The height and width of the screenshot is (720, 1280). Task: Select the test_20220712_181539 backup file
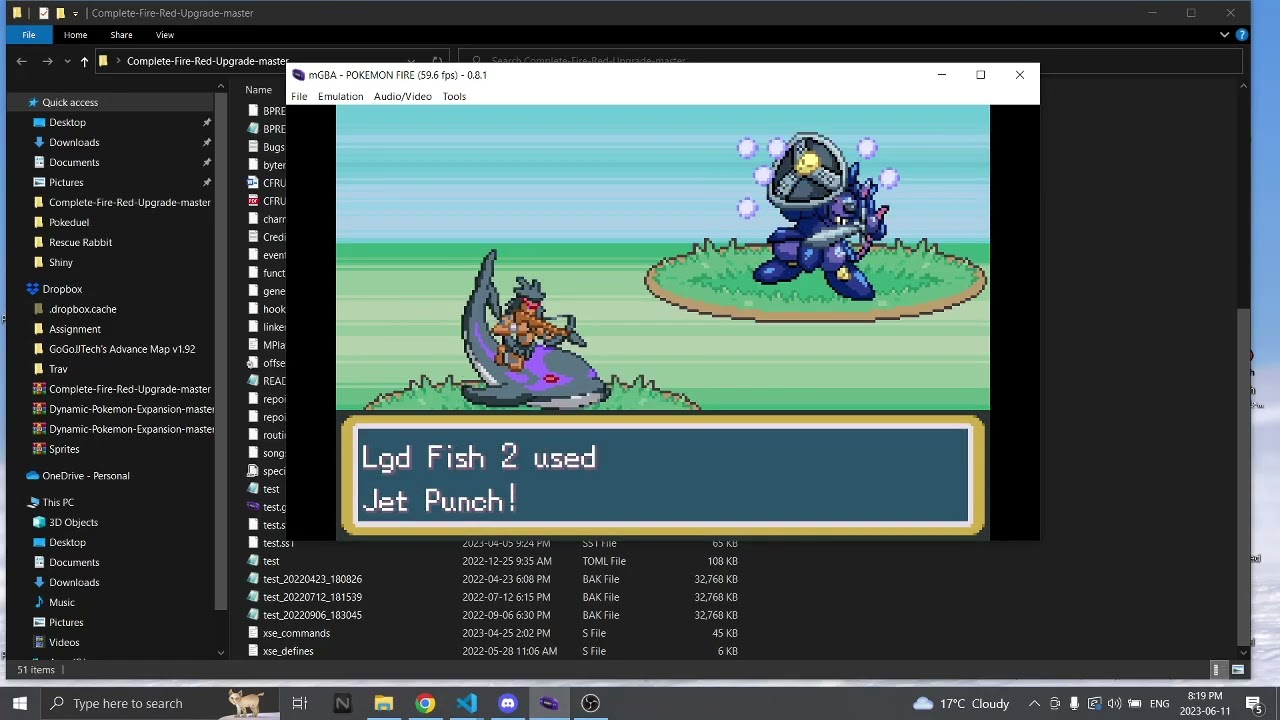pyautogui.click(x=312, y=597)
